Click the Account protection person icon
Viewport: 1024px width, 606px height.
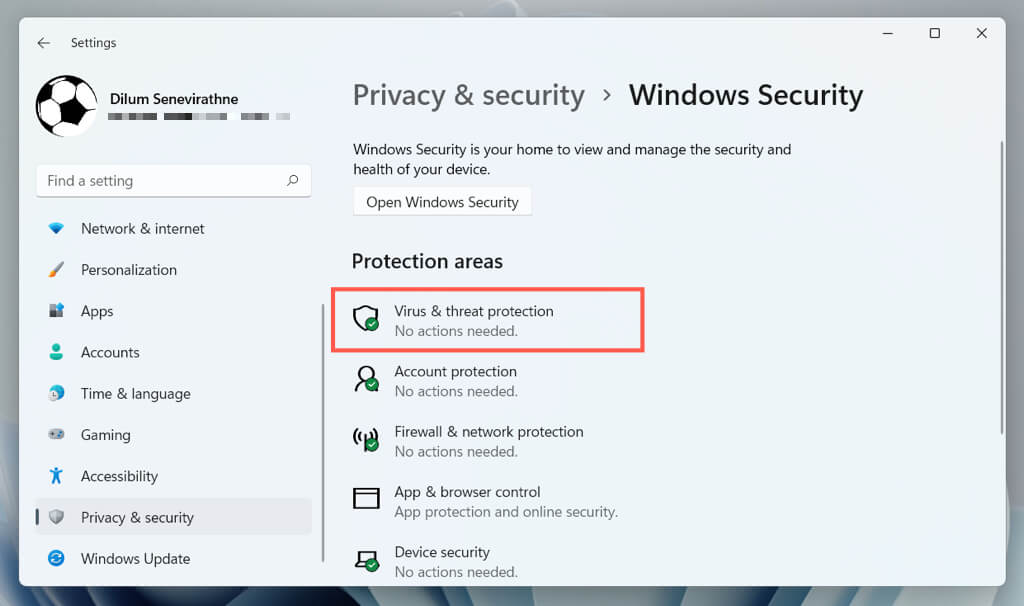coord(366,379)
